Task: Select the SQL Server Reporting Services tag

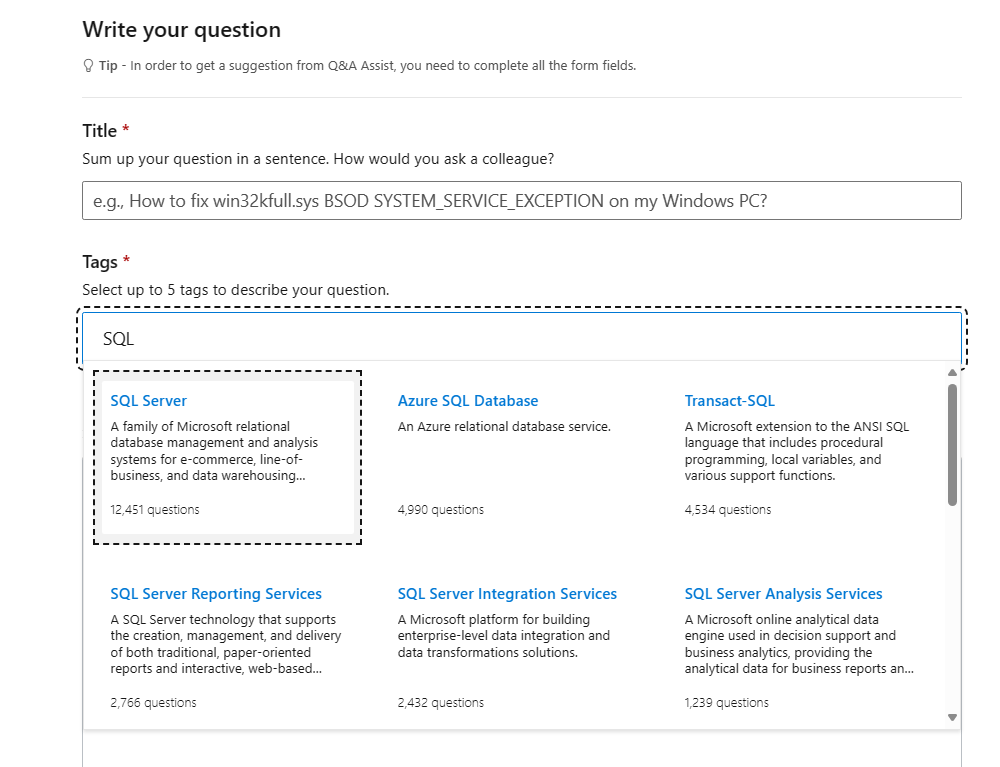Action: point(217,593)
